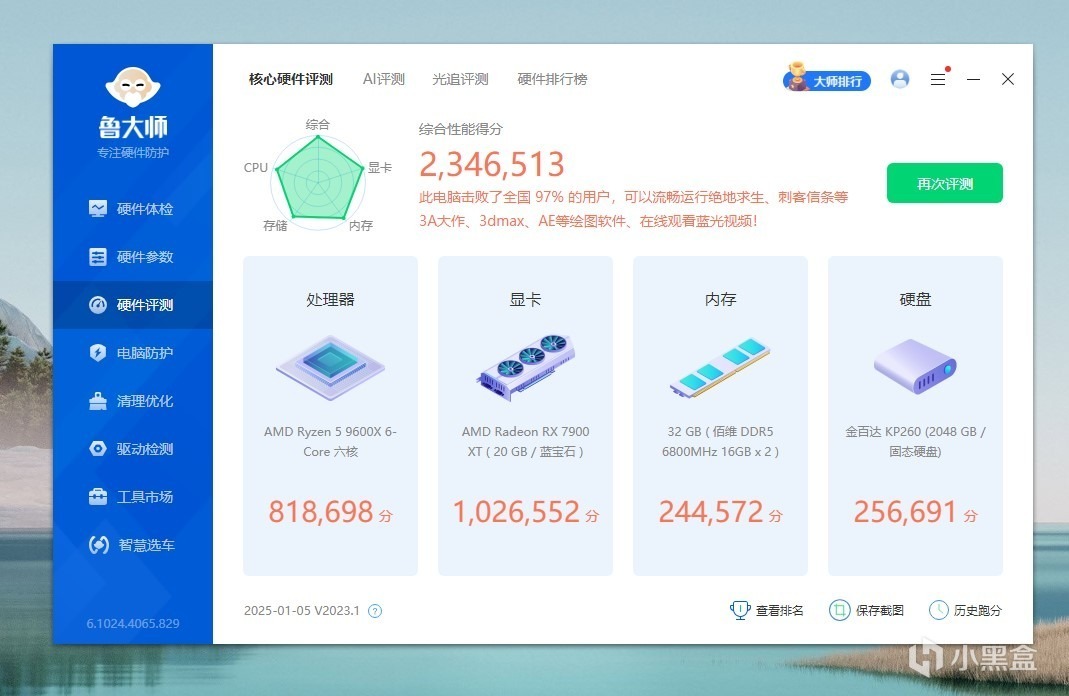The height and width of the screenshot is (696, 1069).
Task: Close the 鲁大师 window
Action: pyautogui.click(x=1008, y=79)
